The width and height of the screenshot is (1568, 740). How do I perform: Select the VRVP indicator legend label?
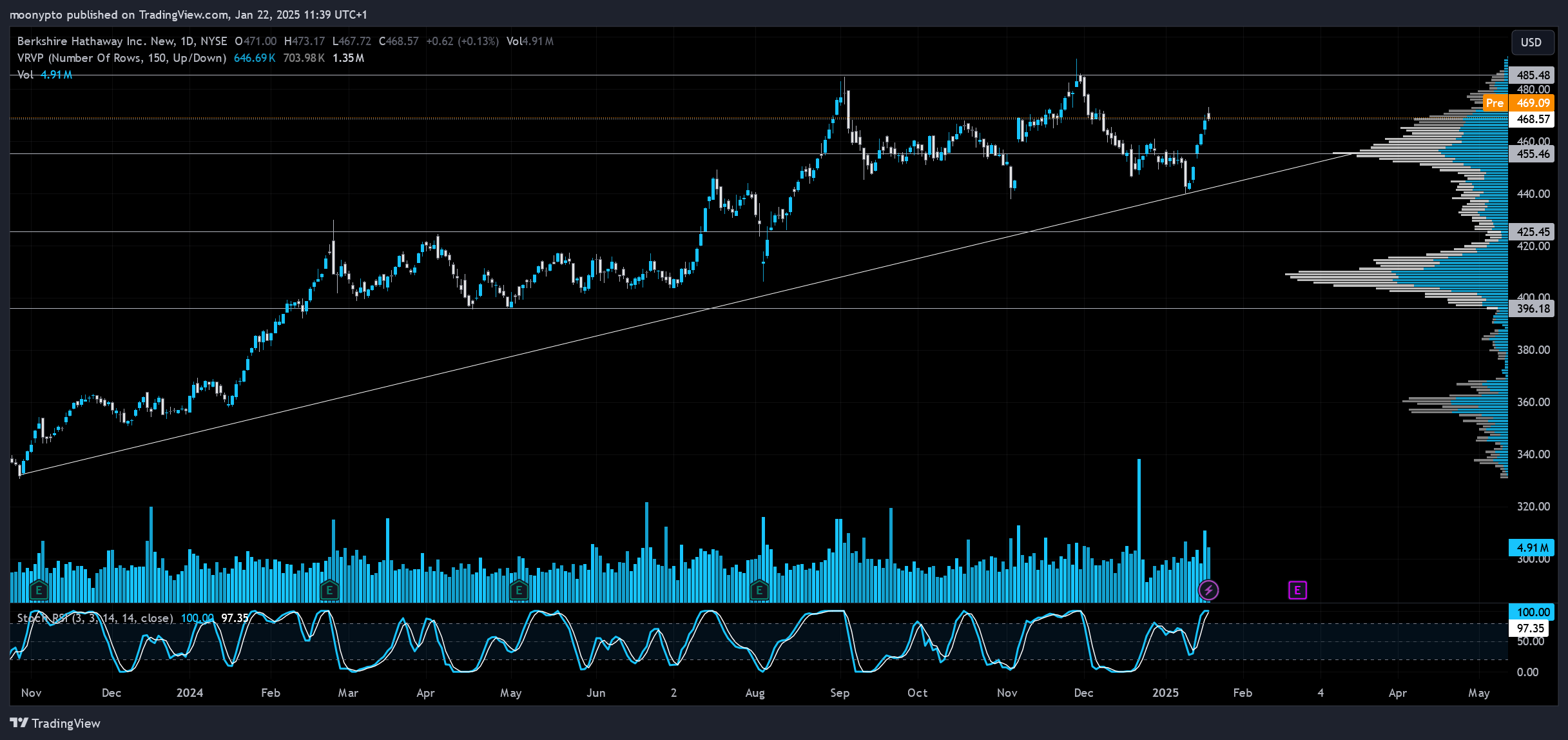tap(122, 58)
